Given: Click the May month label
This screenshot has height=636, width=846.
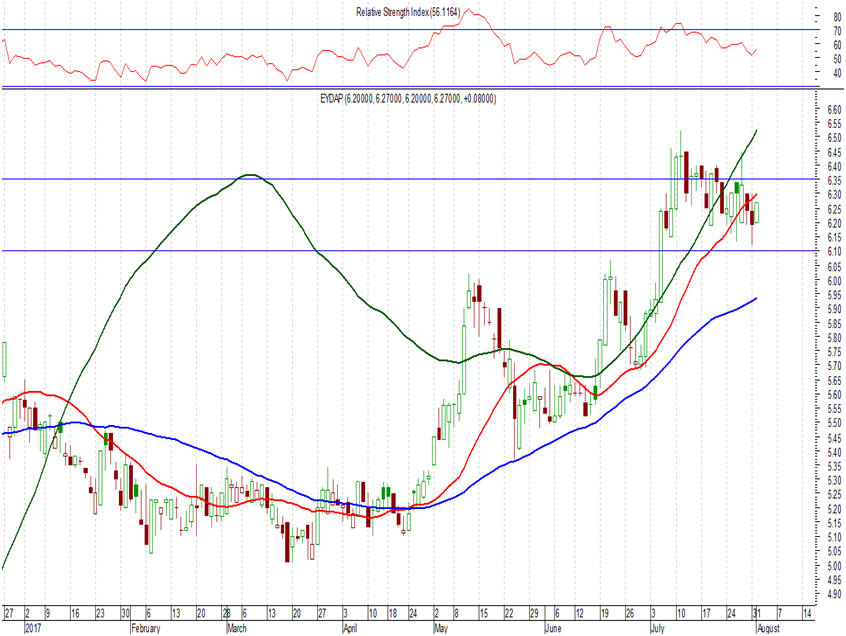Looking at the screenshot, I should [441, 628].
